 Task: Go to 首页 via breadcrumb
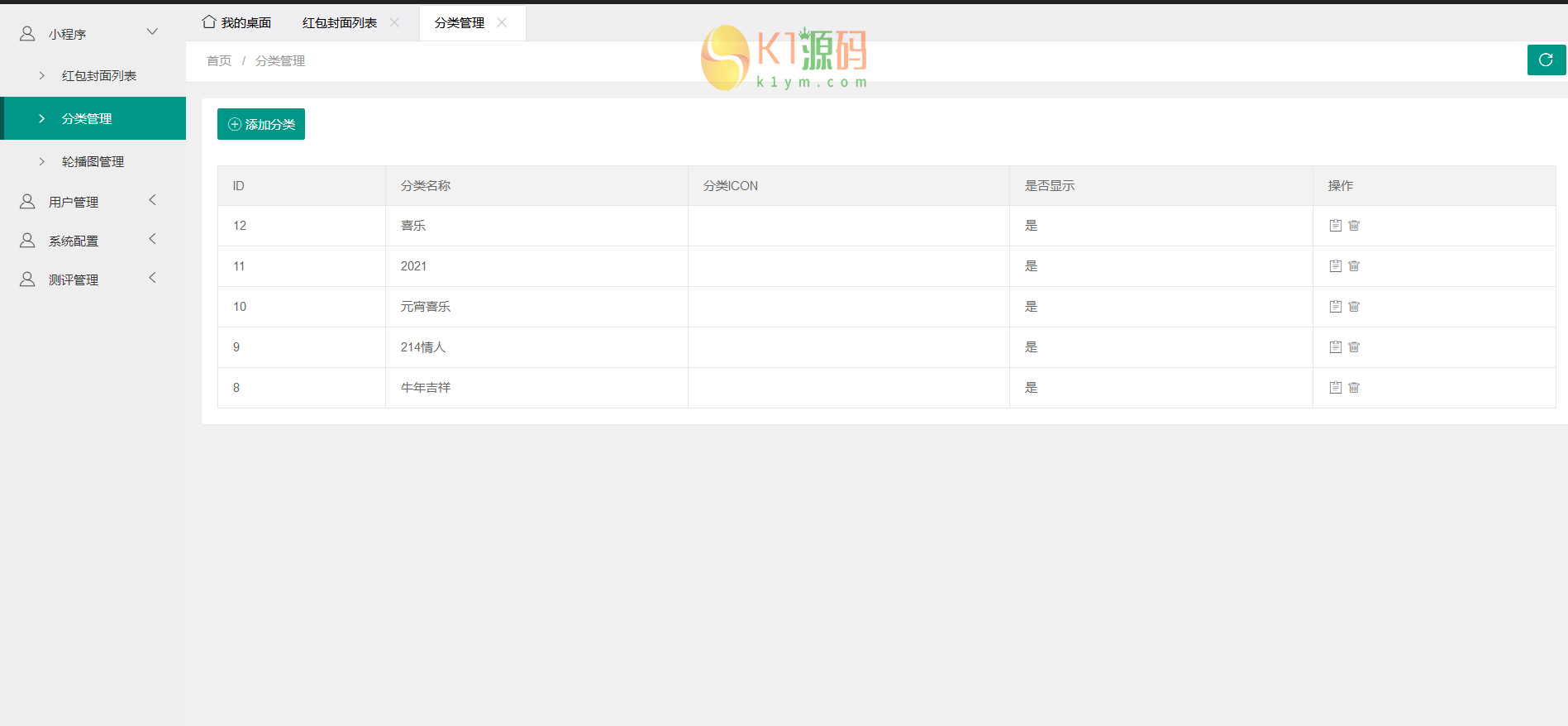tap(219, 61)
